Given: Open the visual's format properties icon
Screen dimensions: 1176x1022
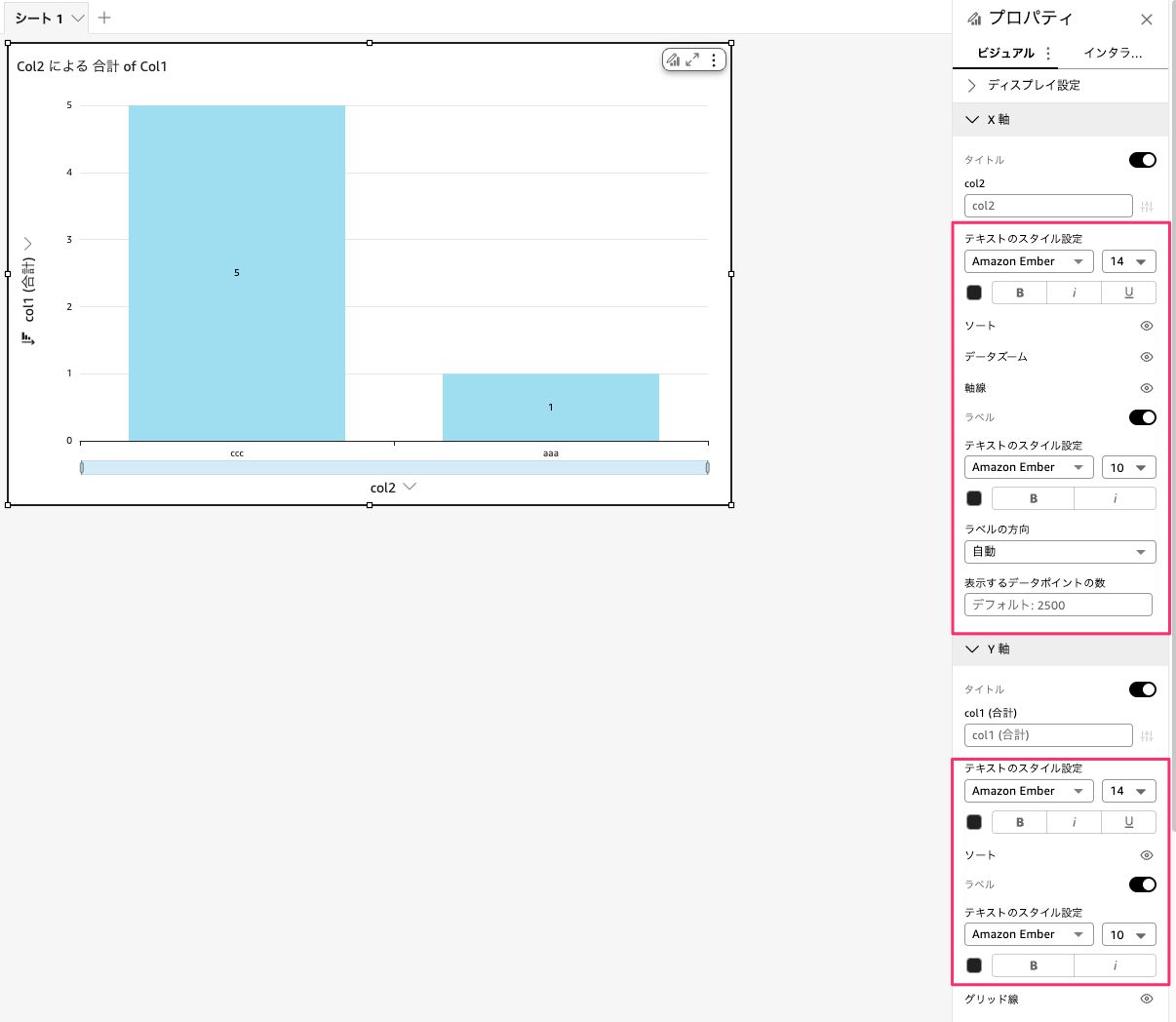Looking at the screenshot, I should point(673,60).
